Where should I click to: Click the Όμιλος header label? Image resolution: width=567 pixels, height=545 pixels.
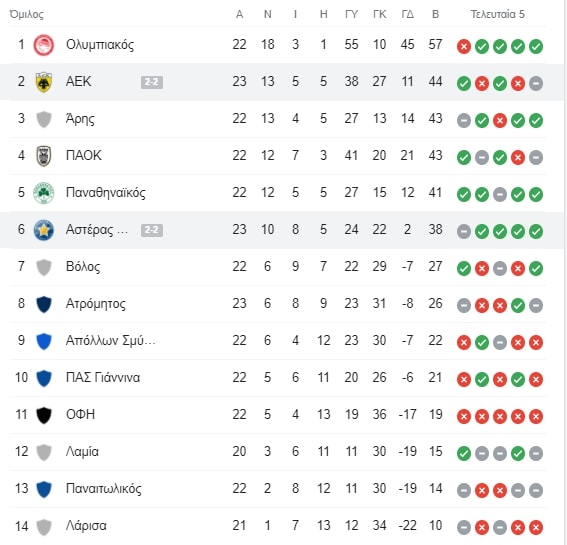tap(27, 14)
